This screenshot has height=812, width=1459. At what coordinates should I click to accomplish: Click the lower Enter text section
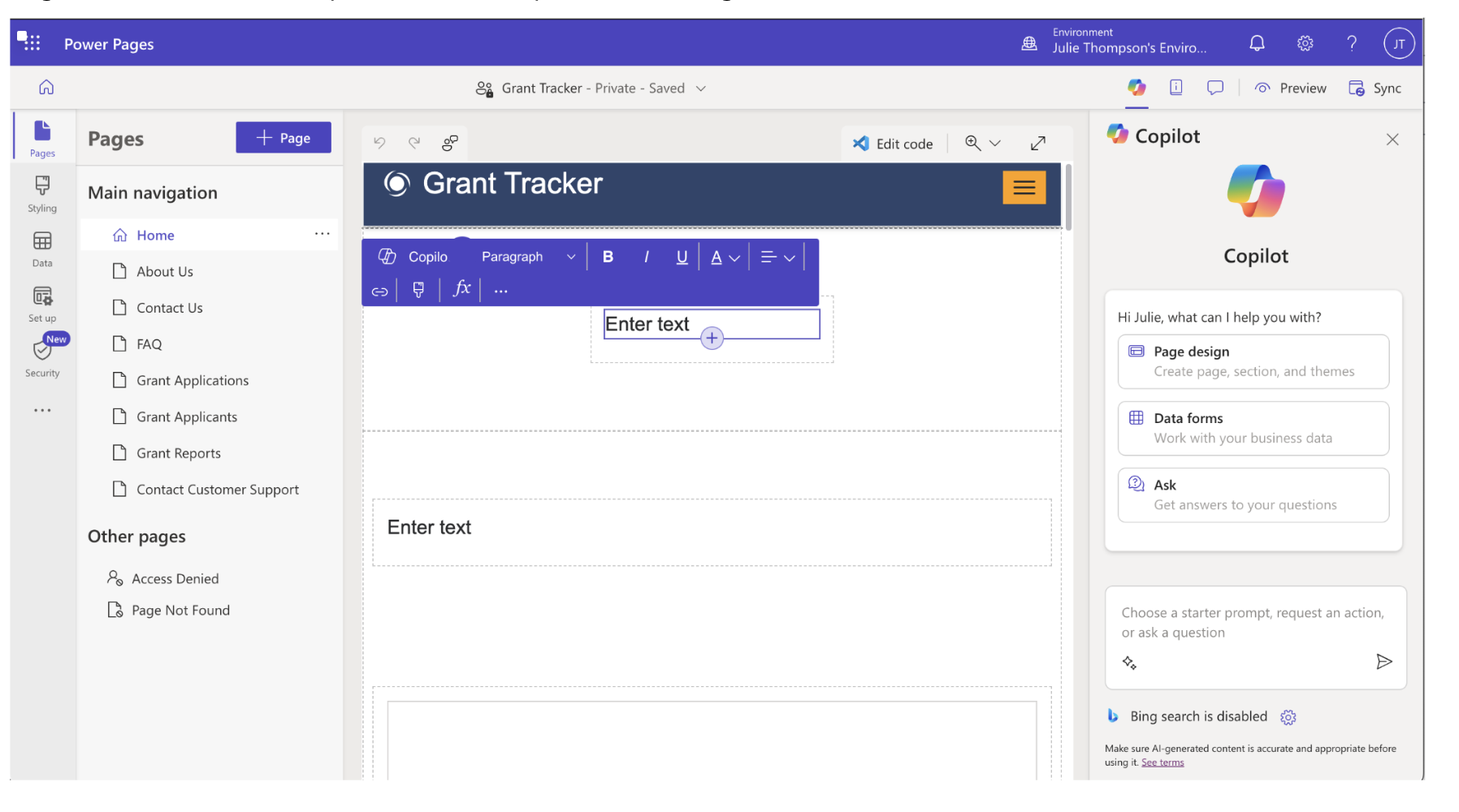pyautogui.click(x=712, y=532)
